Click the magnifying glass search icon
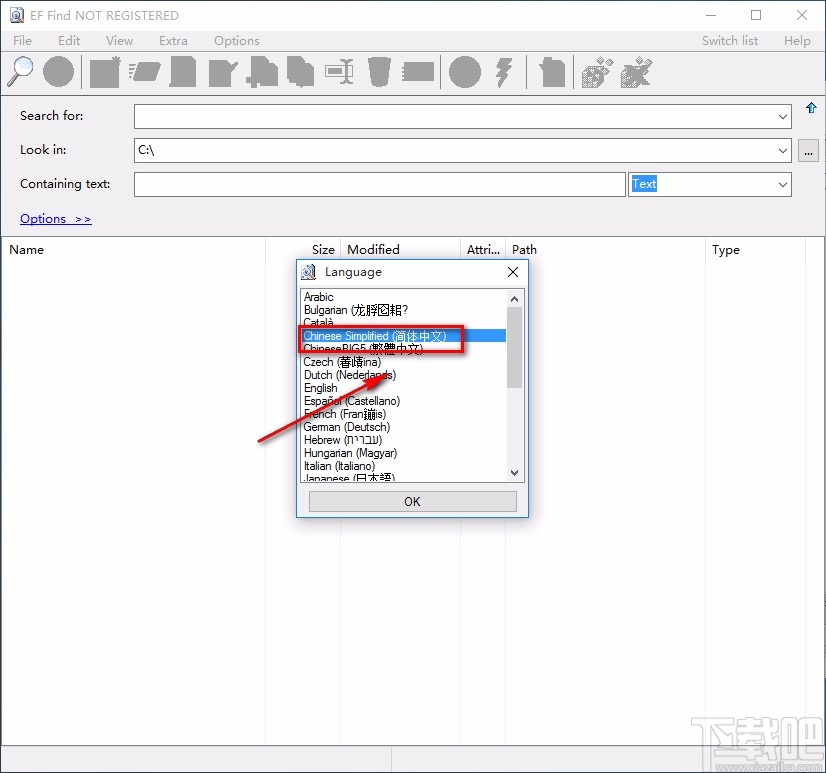Screen dimensions: 826x773 [x=20, y=72]
